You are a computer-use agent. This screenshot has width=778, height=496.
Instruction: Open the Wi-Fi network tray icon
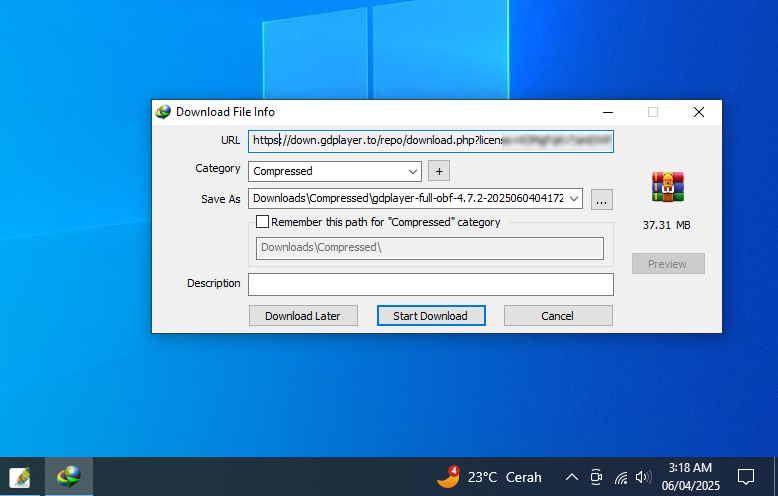621,478
